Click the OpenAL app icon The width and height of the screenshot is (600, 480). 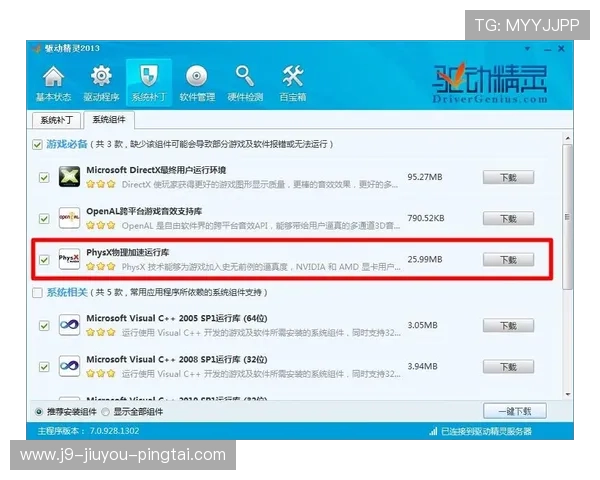pyautogui.click(x=69, y=218)
